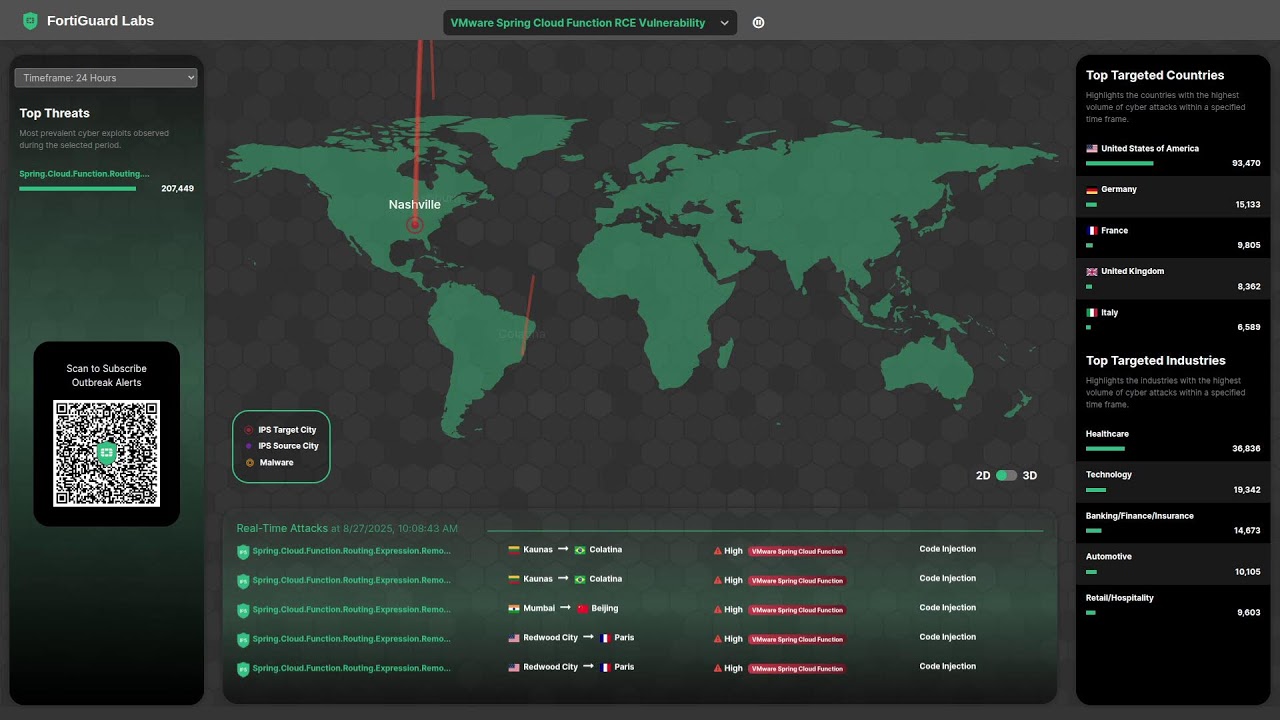Click the Nashville target marker on map
The height and width of the screenshot is (720, 1280).
click(415, 226)
